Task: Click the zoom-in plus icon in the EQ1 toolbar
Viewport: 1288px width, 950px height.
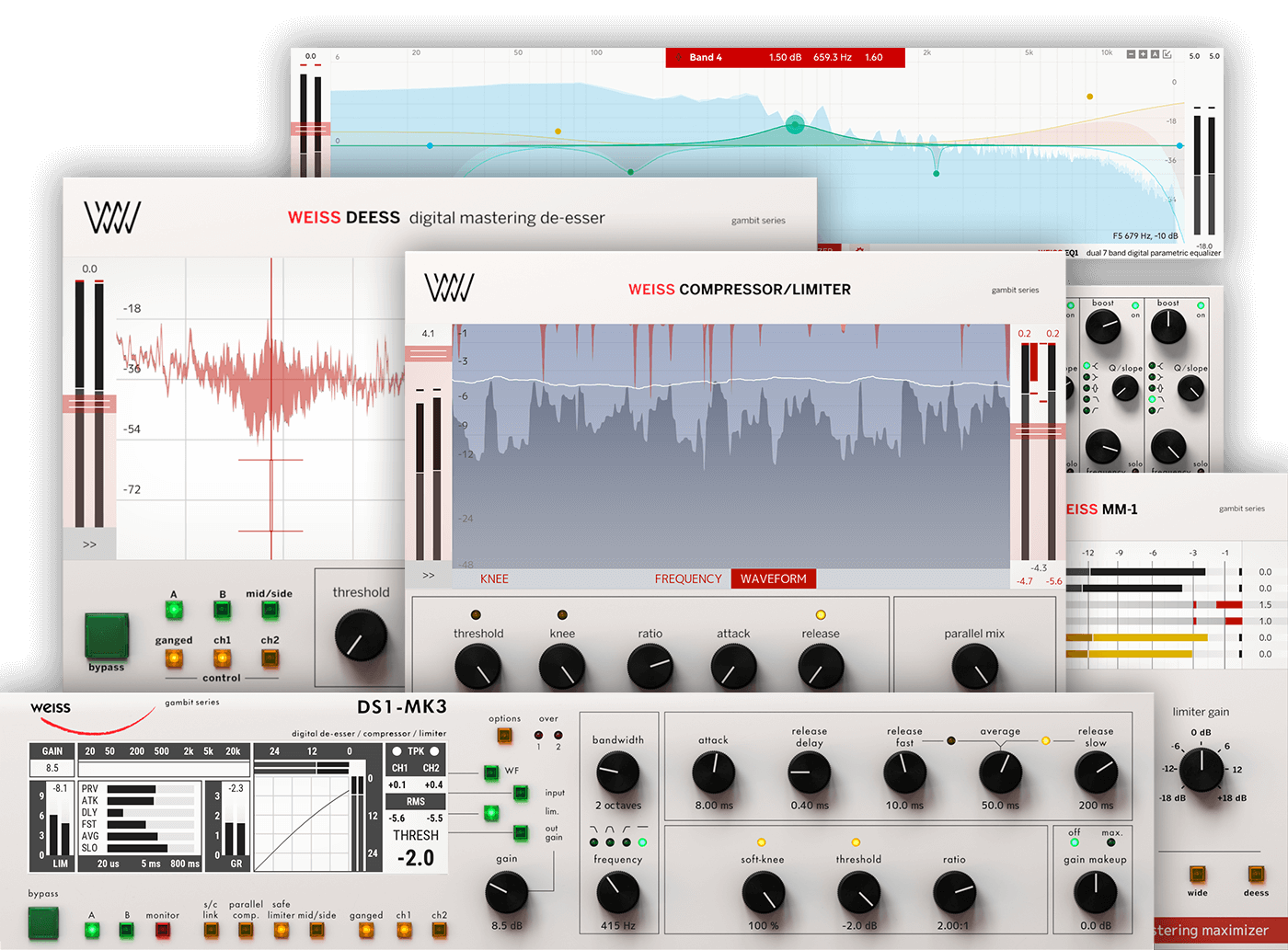Action: [x=1143, y=55]
